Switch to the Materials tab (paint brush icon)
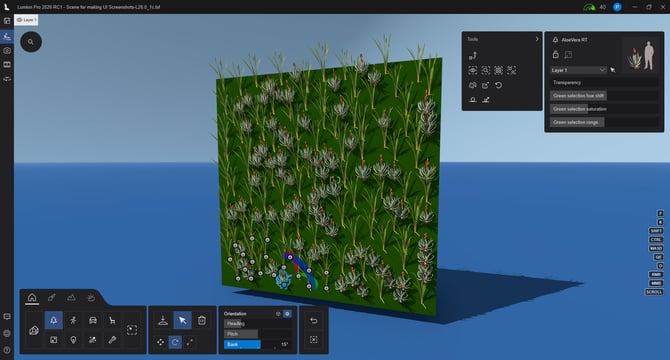Image resolution: width=670 pixels, height=360 pixels. [52, 297]
